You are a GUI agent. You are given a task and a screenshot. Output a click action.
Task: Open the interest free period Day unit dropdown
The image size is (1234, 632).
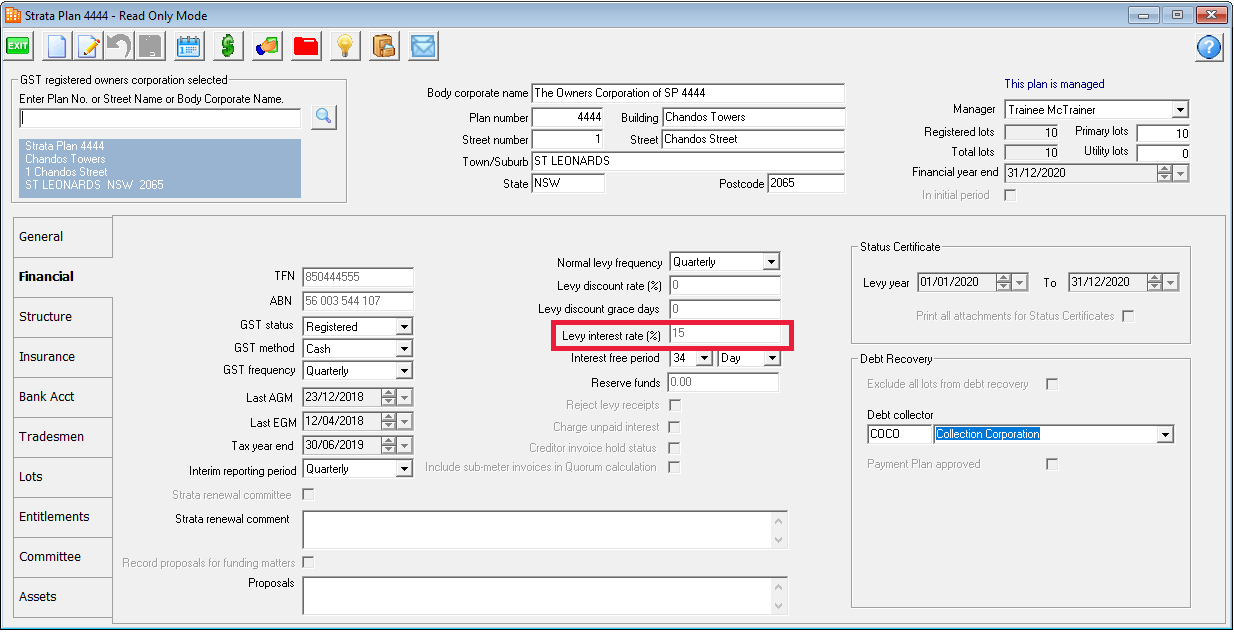click(x=770, y=358)
